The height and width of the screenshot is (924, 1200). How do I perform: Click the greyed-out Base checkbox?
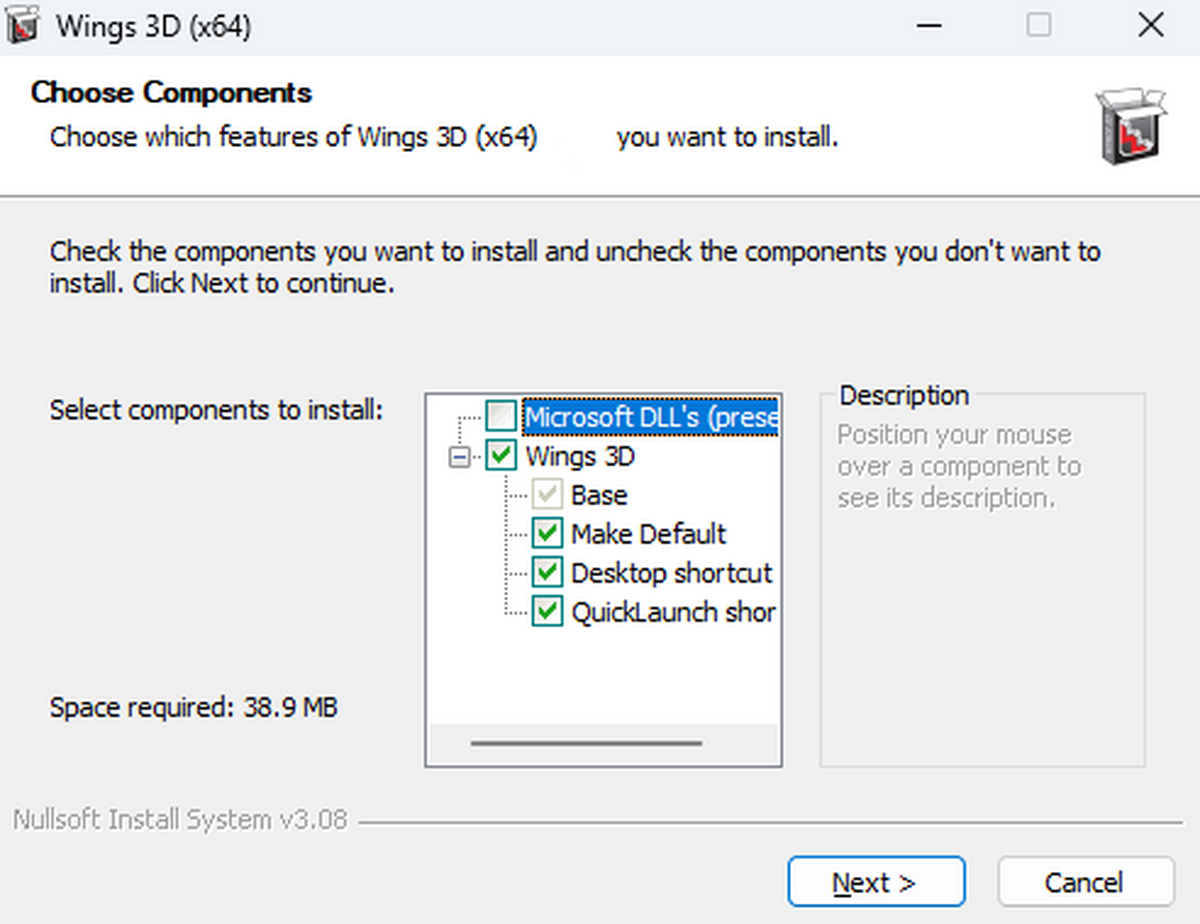point(547,495)
